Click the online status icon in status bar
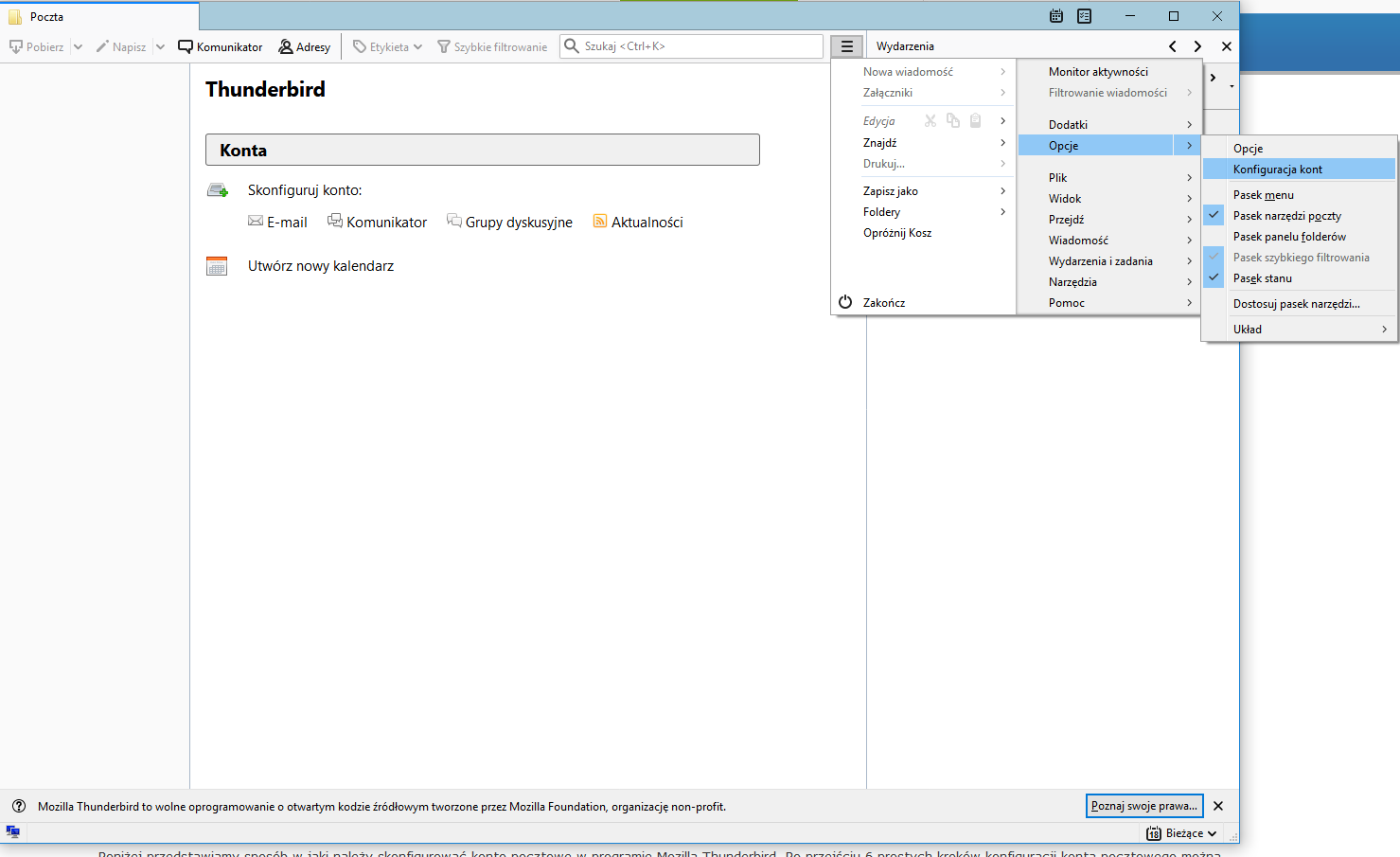The image size is (1400, 857). 13,831
